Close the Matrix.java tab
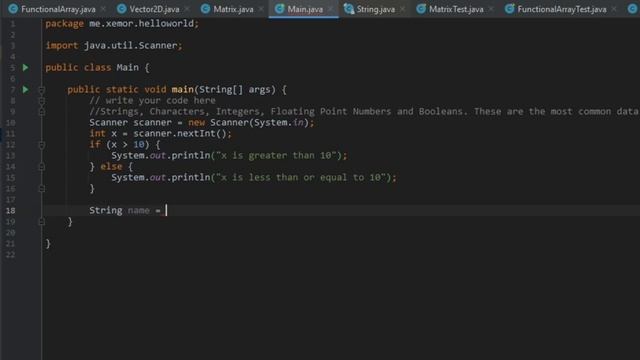Viewport: 640px width, 360px height. (261, 9)
